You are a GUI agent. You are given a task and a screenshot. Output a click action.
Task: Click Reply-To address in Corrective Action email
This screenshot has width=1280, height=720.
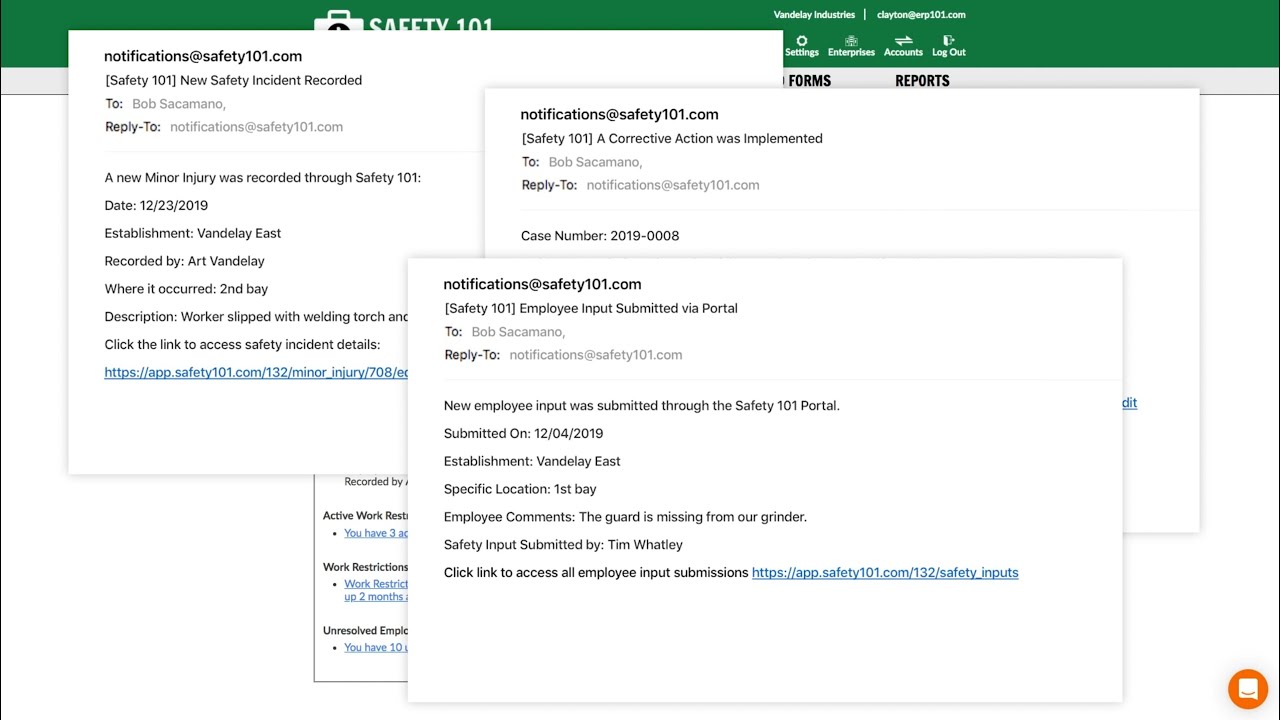[673, 185]
